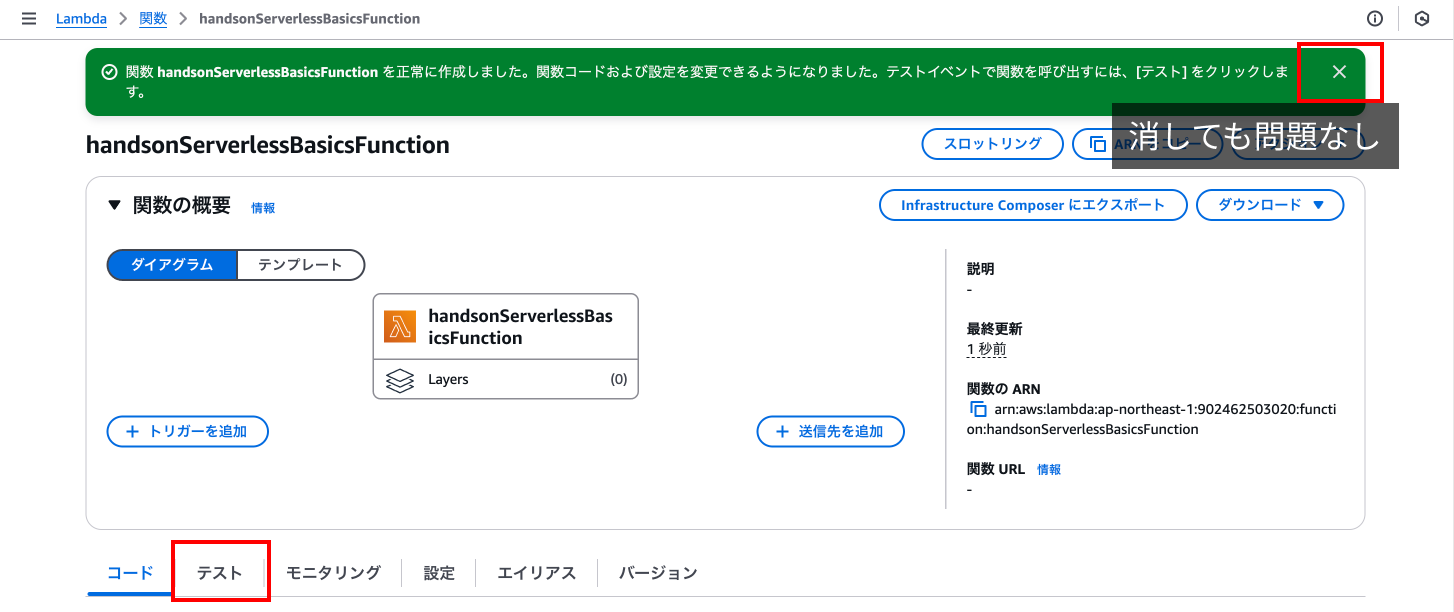This screenshot has width=1454, height=612.
Task: Click the スロットリング button
Action: [992, 144]
